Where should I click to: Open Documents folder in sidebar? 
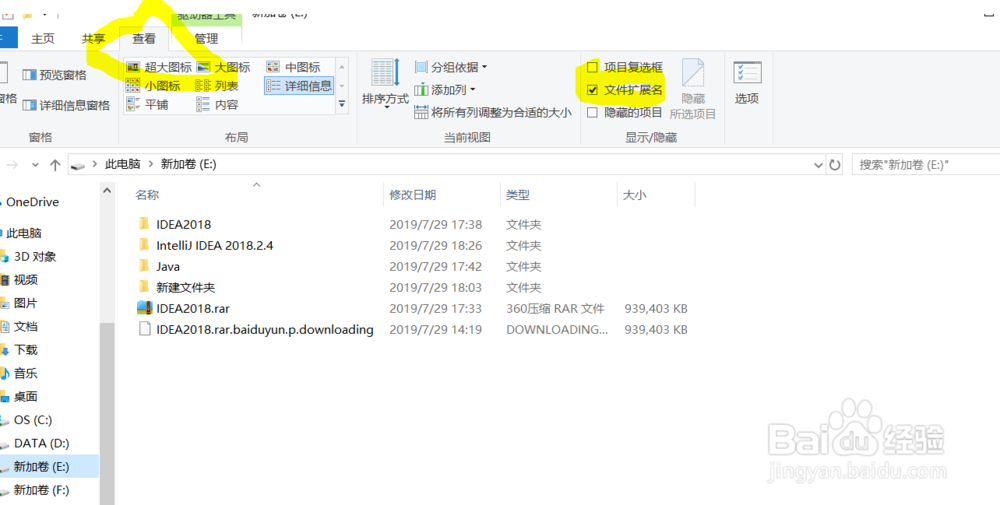26,326
